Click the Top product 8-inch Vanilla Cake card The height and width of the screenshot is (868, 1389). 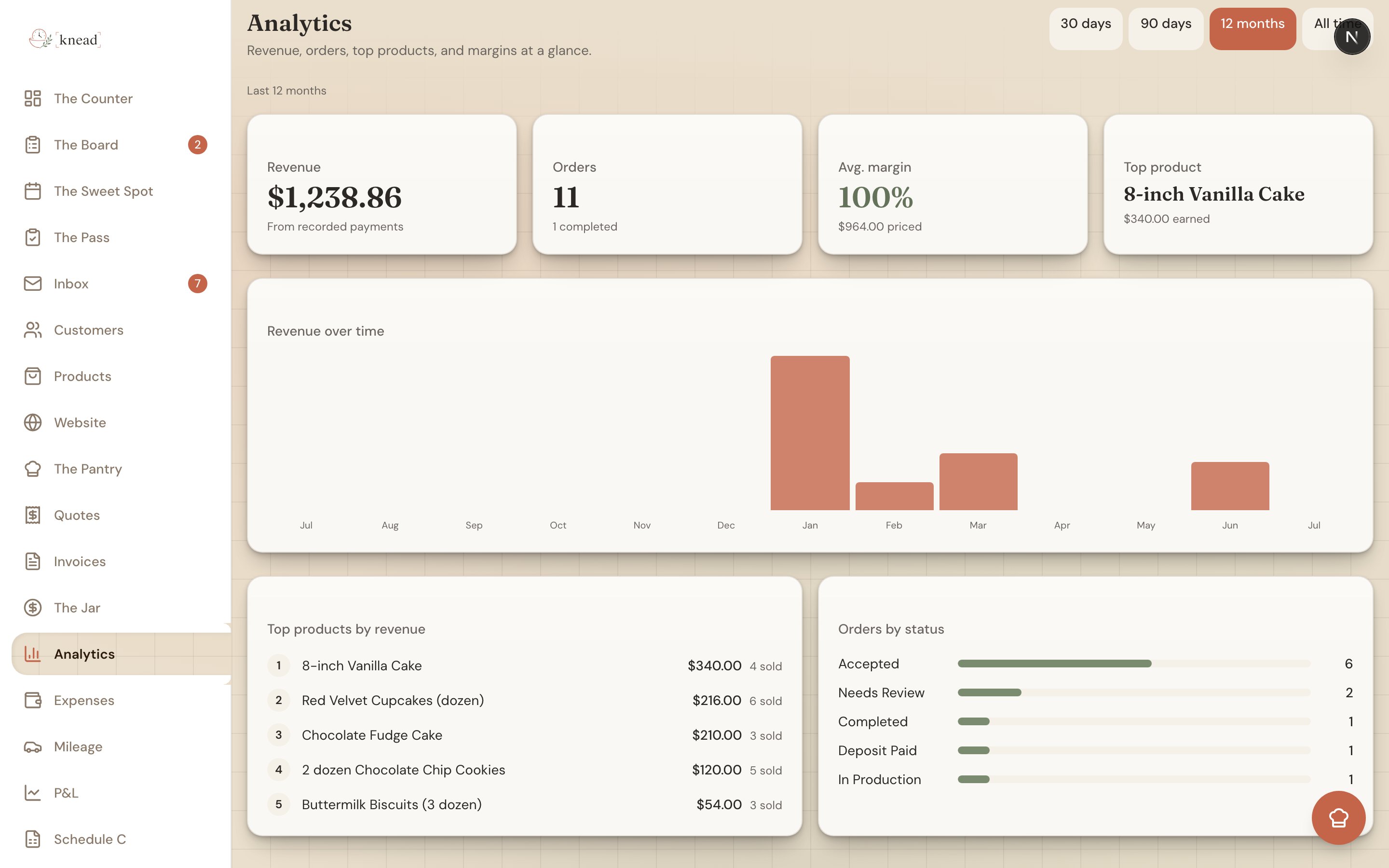1238,184
